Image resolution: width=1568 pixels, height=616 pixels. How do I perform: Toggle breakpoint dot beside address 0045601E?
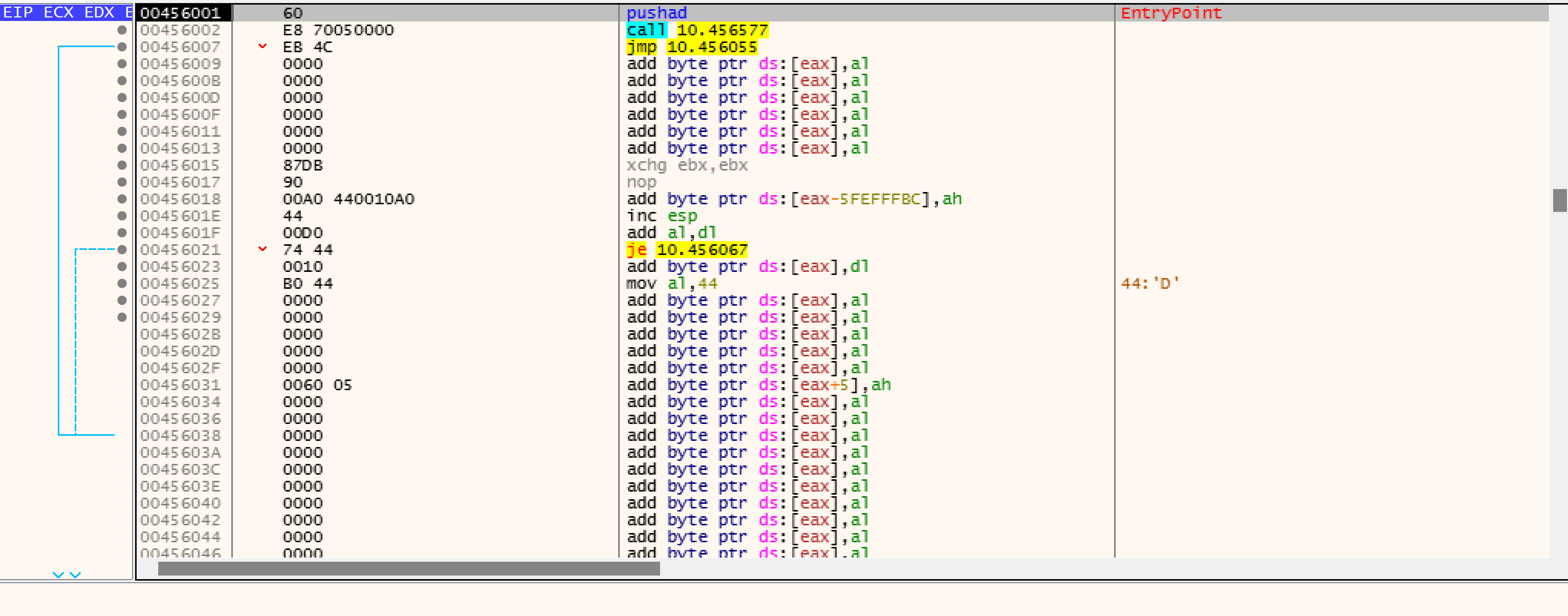click(x=122, y=216)
